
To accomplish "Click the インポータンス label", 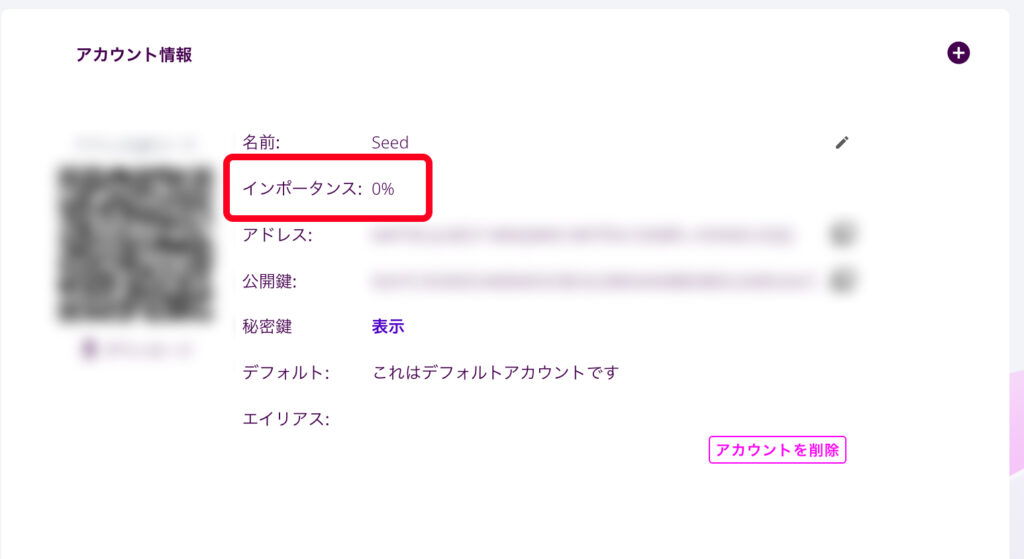I will tap(302, 189).
